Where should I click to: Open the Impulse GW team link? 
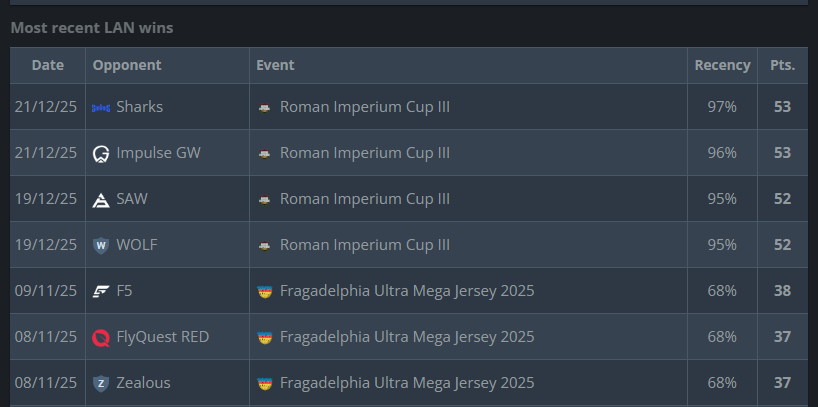158,153
